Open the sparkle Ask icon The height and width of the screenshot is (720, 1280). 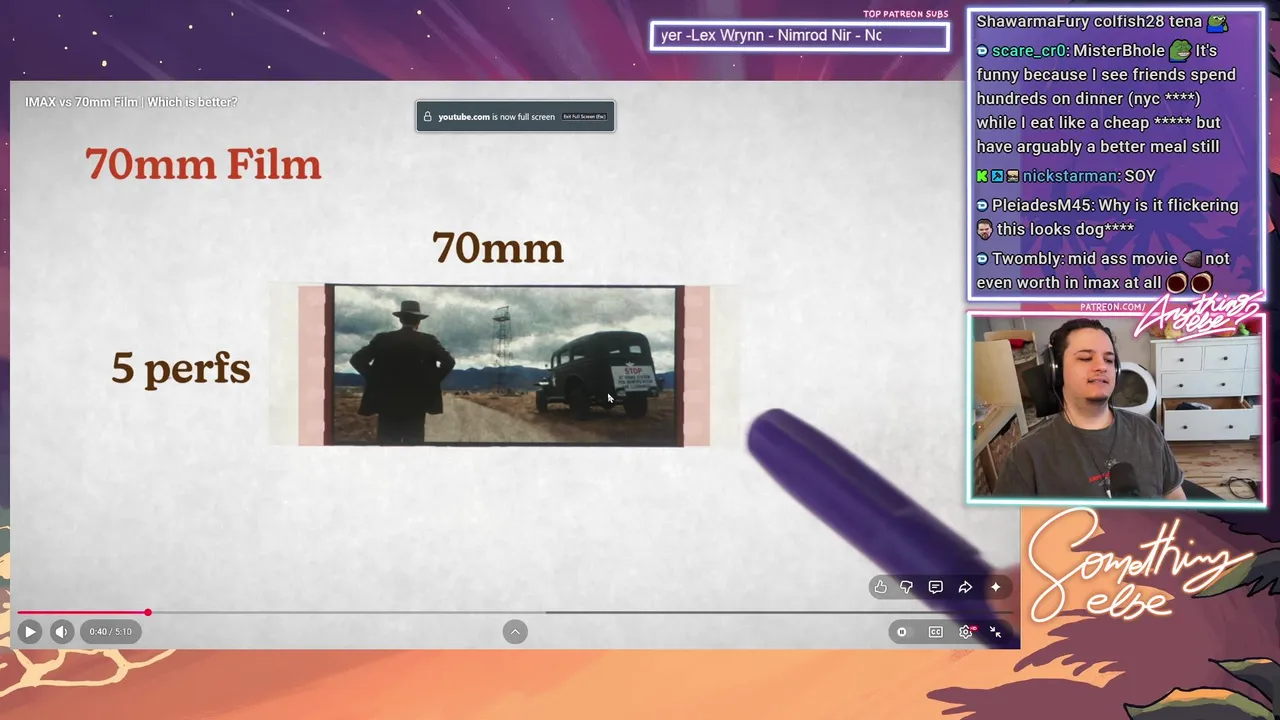click(x=995, y=587)
